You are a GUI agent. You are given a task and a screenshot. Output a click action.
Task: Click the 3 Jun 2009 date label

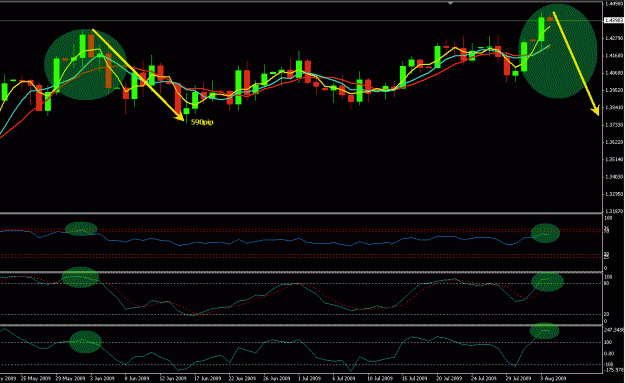103,378
